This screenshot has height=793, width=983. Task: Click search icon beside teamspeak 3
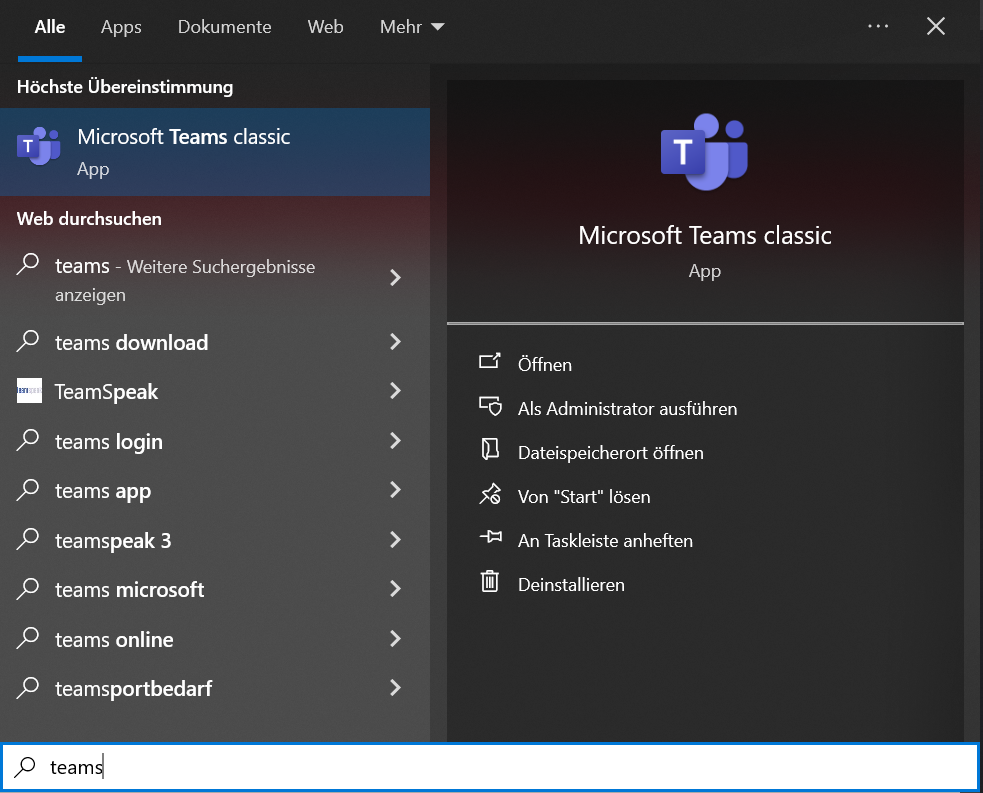click(x=28, y=539)
